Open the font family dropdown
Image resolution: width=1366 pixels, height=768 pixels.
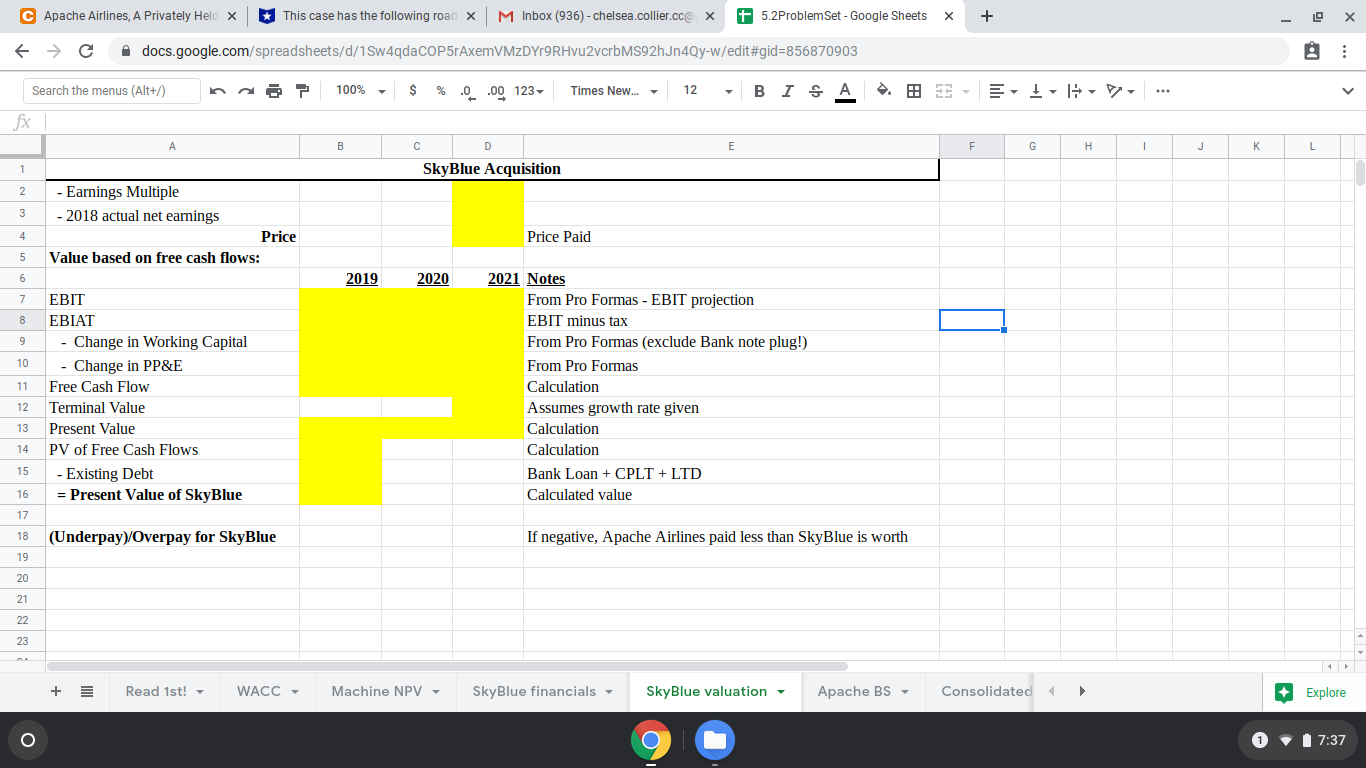[611, 91]
